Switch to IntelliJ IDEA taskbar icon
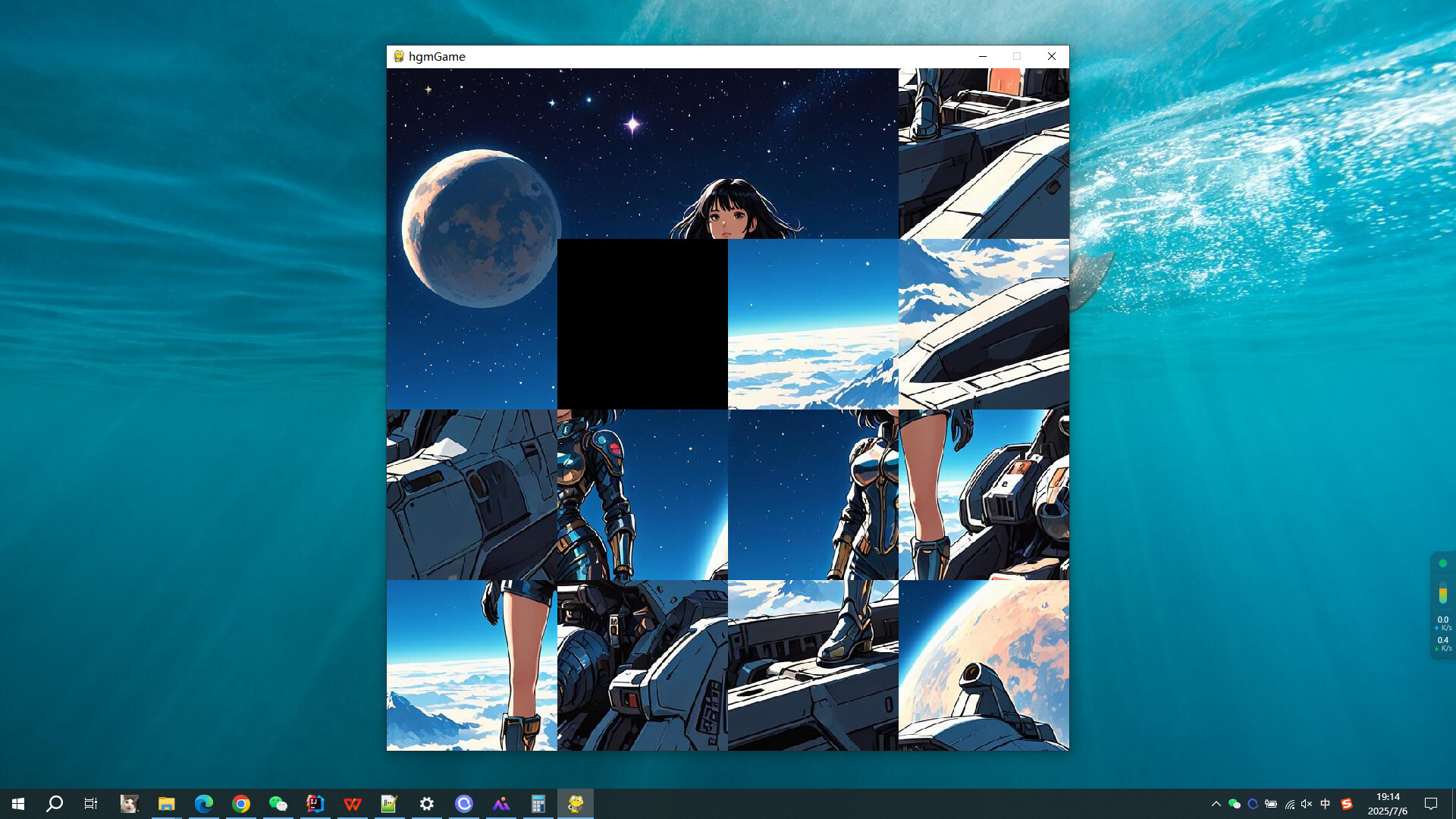Viewport: 1456px width, 819px height. [x=315, y=804]
